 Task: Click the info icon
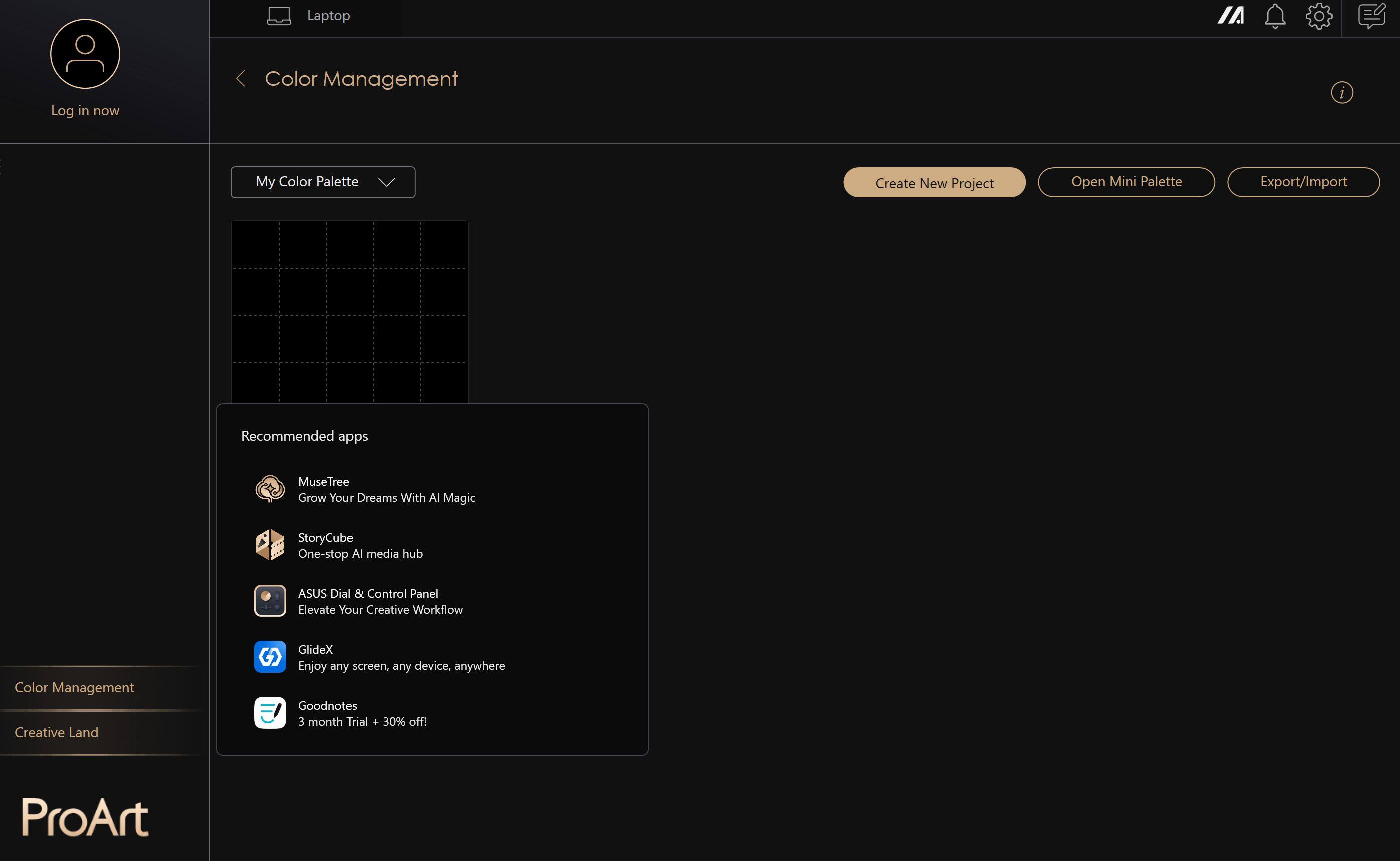[x=1342, y=92]
